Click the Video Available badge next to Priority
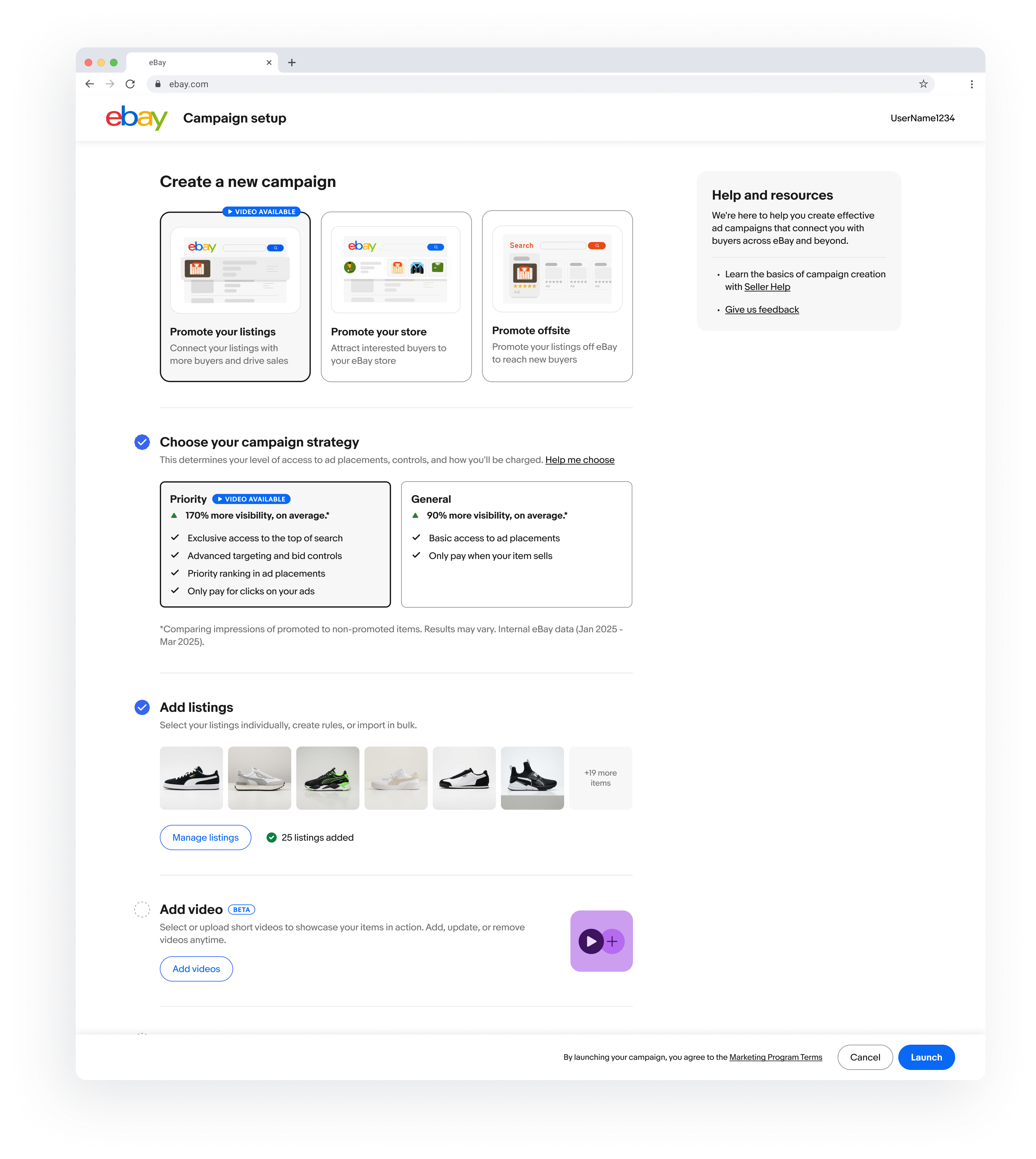Screen dimensions: 1036x1159 click(252, 499)
